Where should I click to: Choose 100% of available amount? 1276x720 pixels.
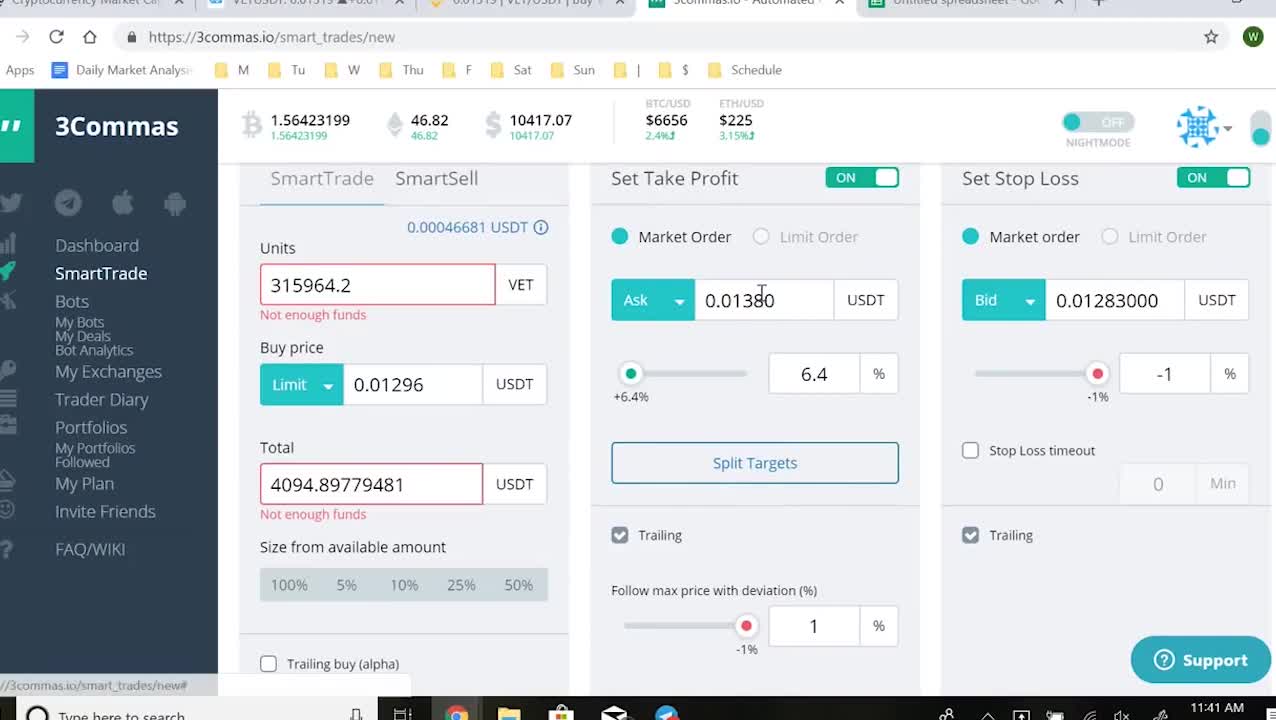pyautogui.click(x=289, y=585)
